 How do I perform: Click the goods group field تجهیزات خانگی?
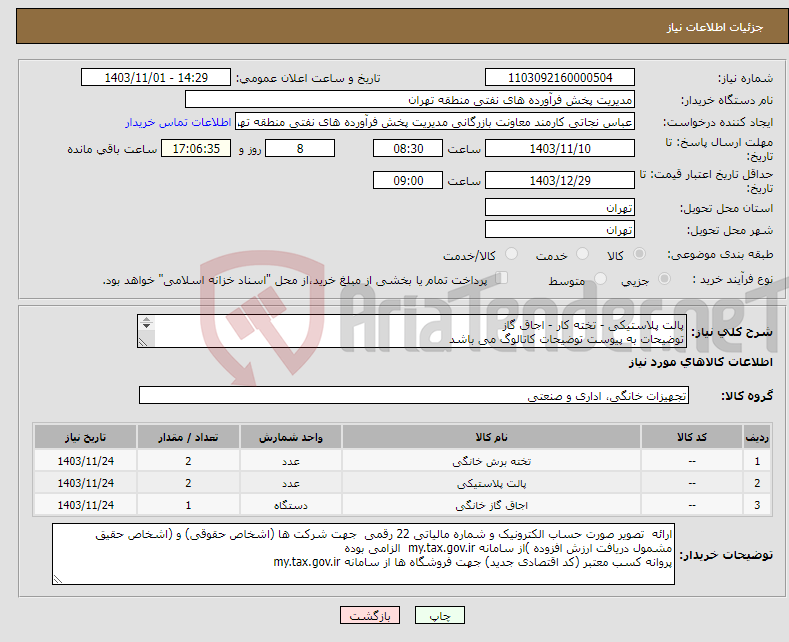(x=414, y=395)
